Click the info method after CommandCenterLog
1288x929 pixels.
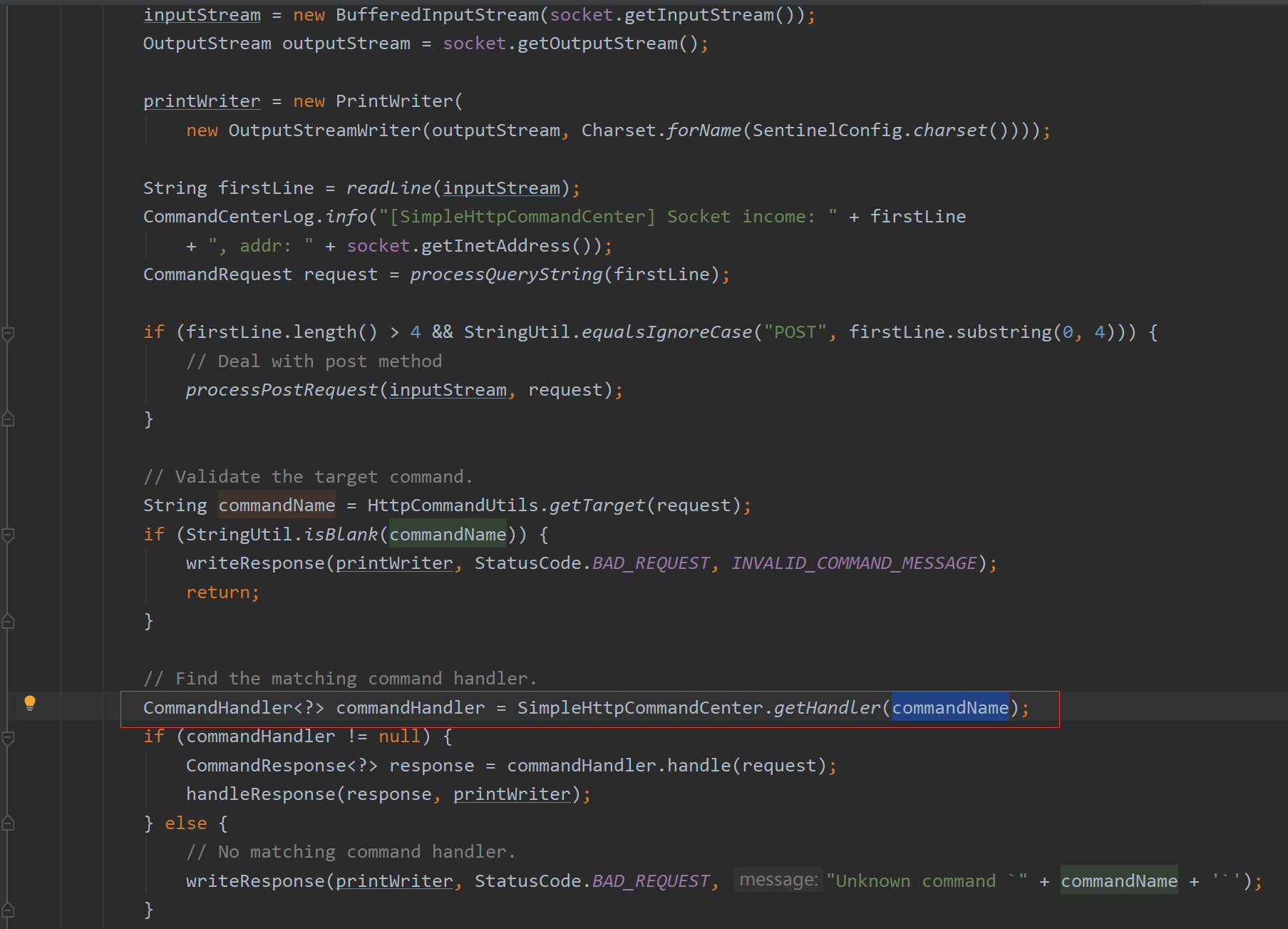coord(346,217)
